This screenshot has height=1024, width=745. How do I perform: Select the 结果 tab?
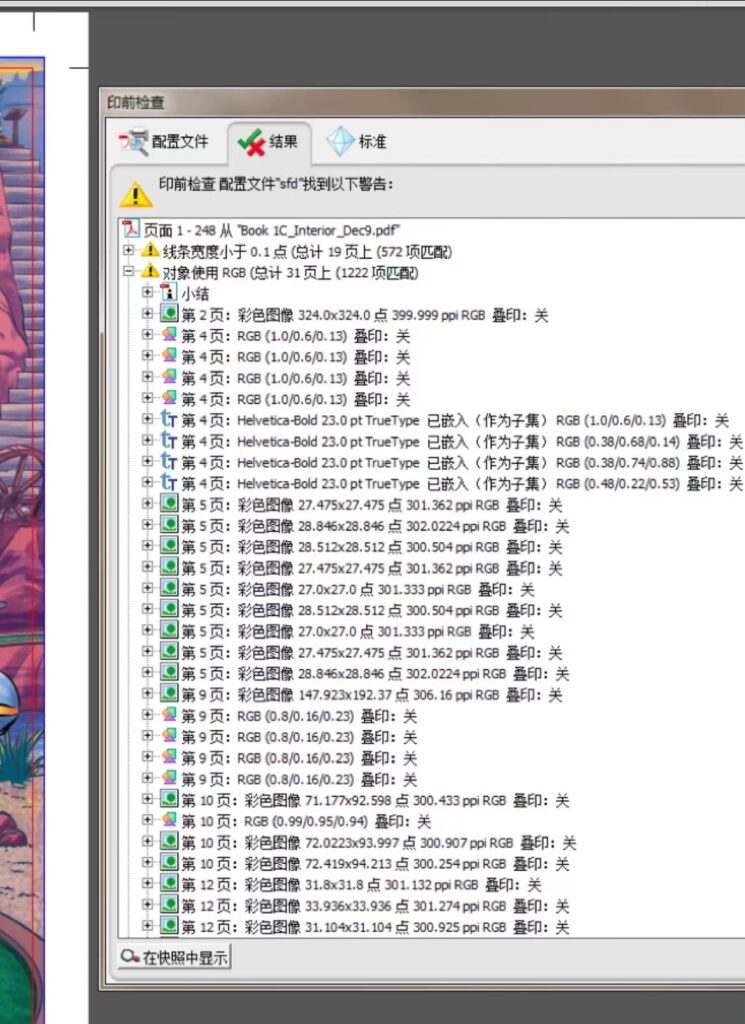click(x=268, y=142)
